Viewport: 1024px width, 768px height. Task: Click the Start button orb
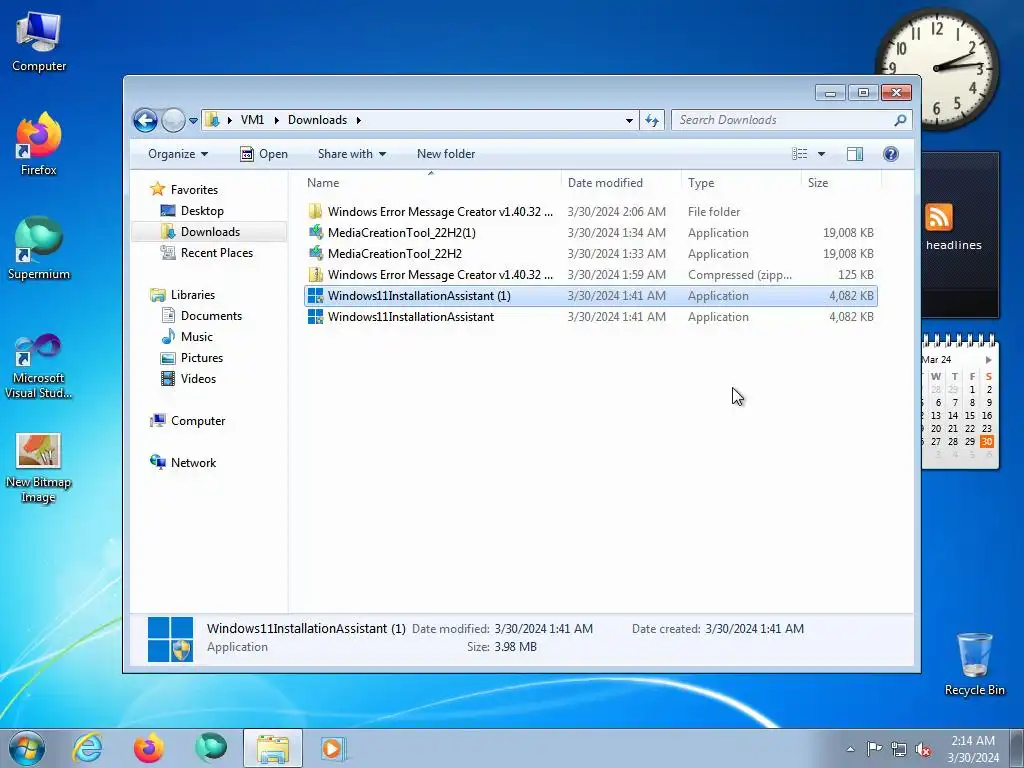pos(27,748)
